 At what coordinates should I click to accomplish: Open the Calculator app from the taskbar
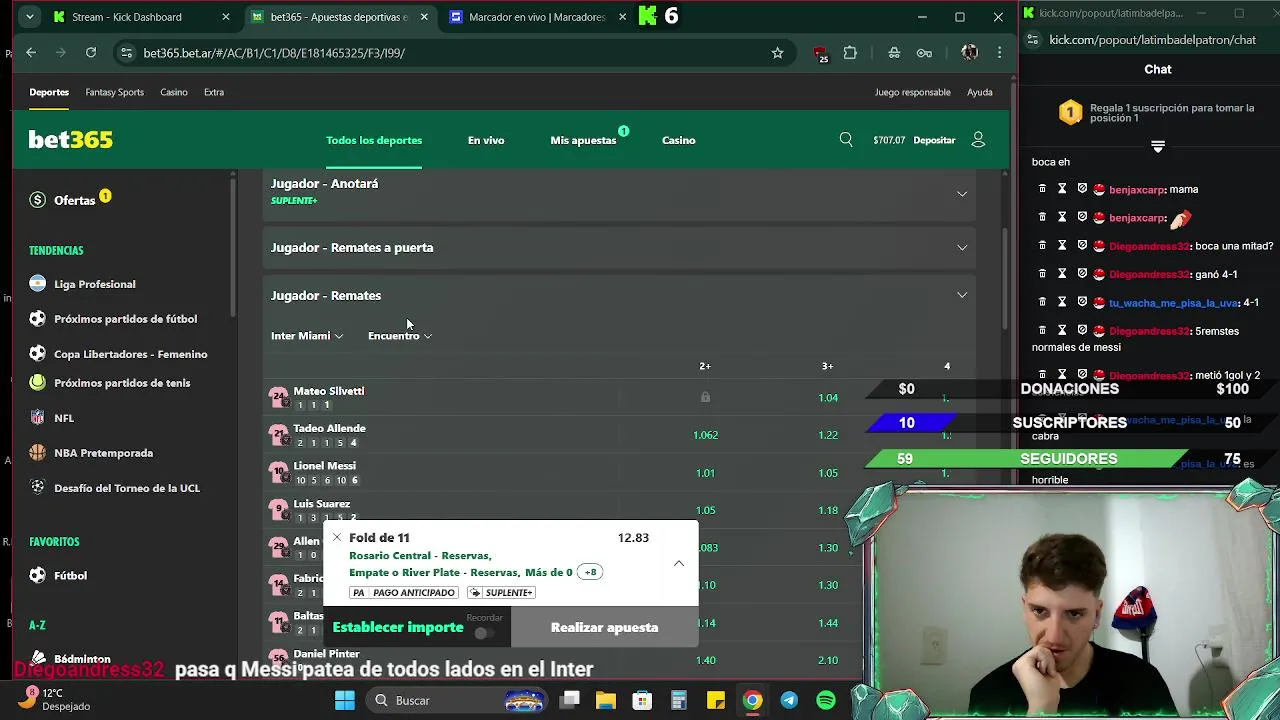click(x=679, y=700)
